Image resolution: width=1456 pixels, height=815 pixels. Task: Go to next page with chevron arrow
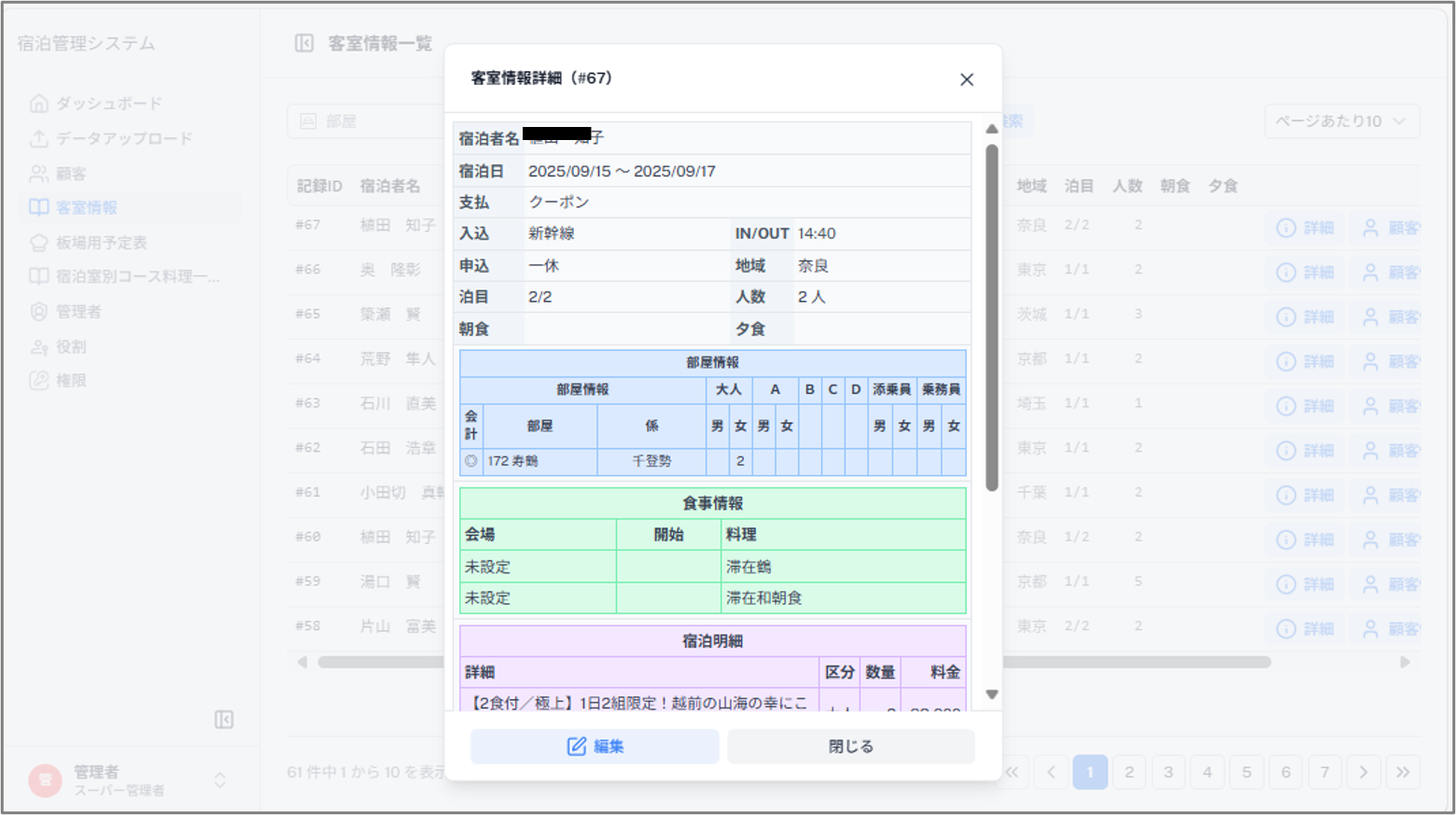tap(1364, 772)
